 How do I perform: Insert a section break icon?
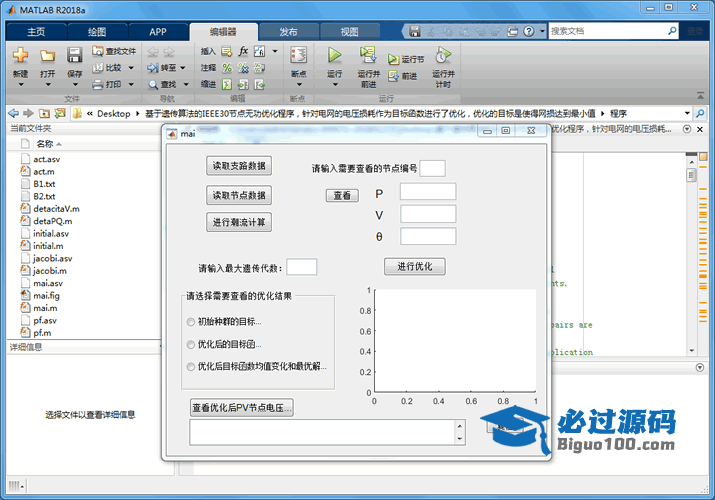(x=227, y=51)
